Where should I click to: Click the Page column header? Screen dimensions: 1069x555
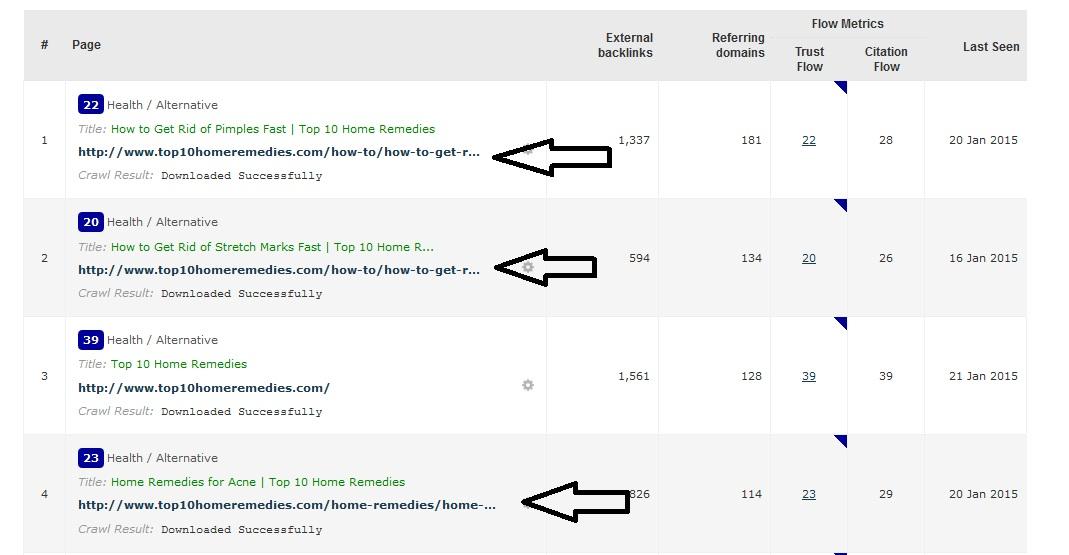coord(86,45)
